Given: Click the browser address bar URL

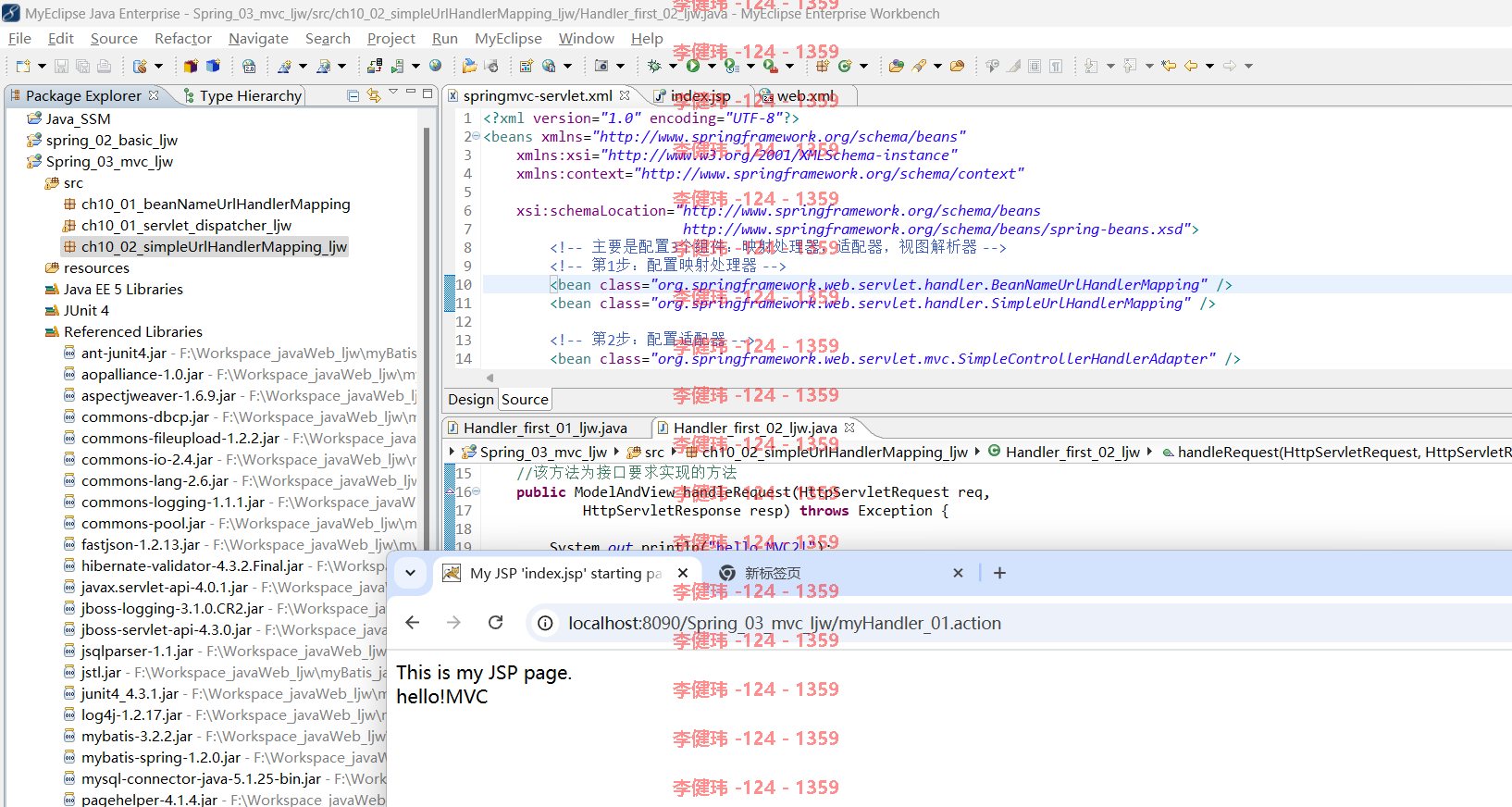Looking at the screenshot, I should click(785, 623).
